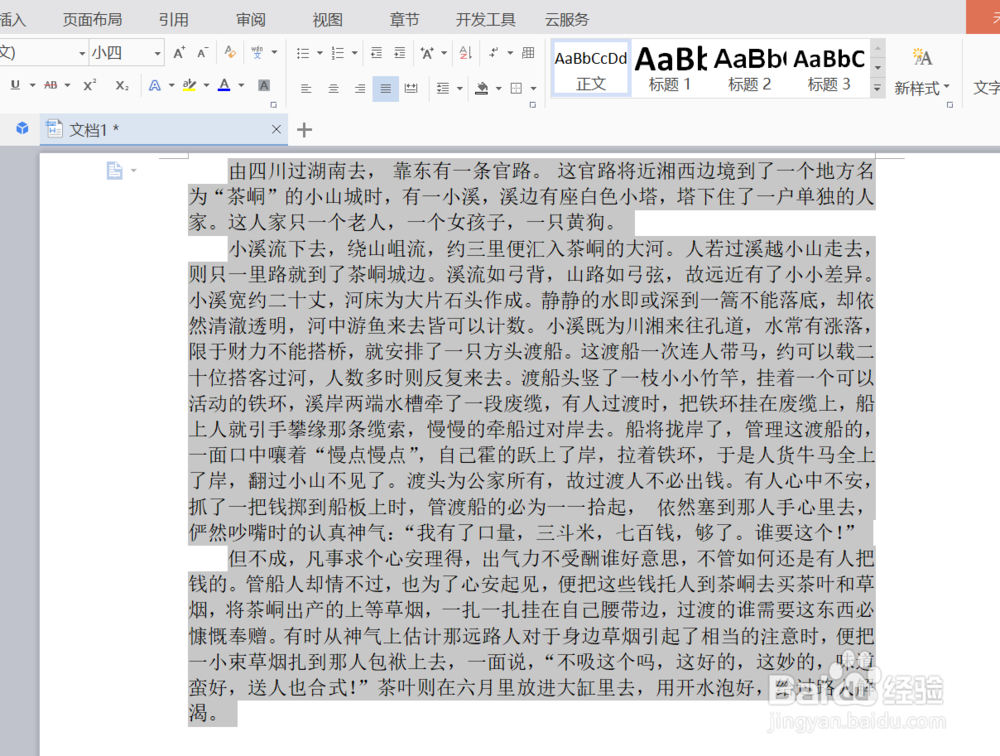Open the font size 小四 dropdown
Viewport: 1000px width, 756px height.
158,53
